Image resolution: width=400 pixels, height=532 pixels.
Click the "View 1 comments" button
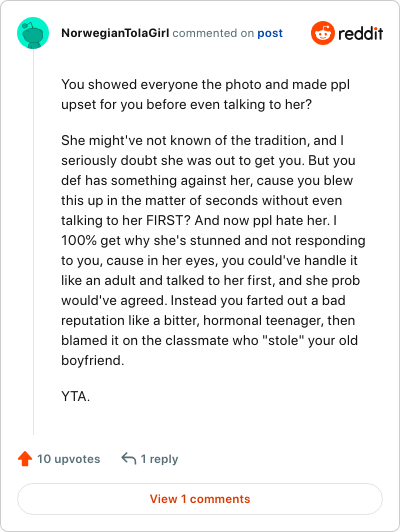pyautogui.click(x=200, y=499)
